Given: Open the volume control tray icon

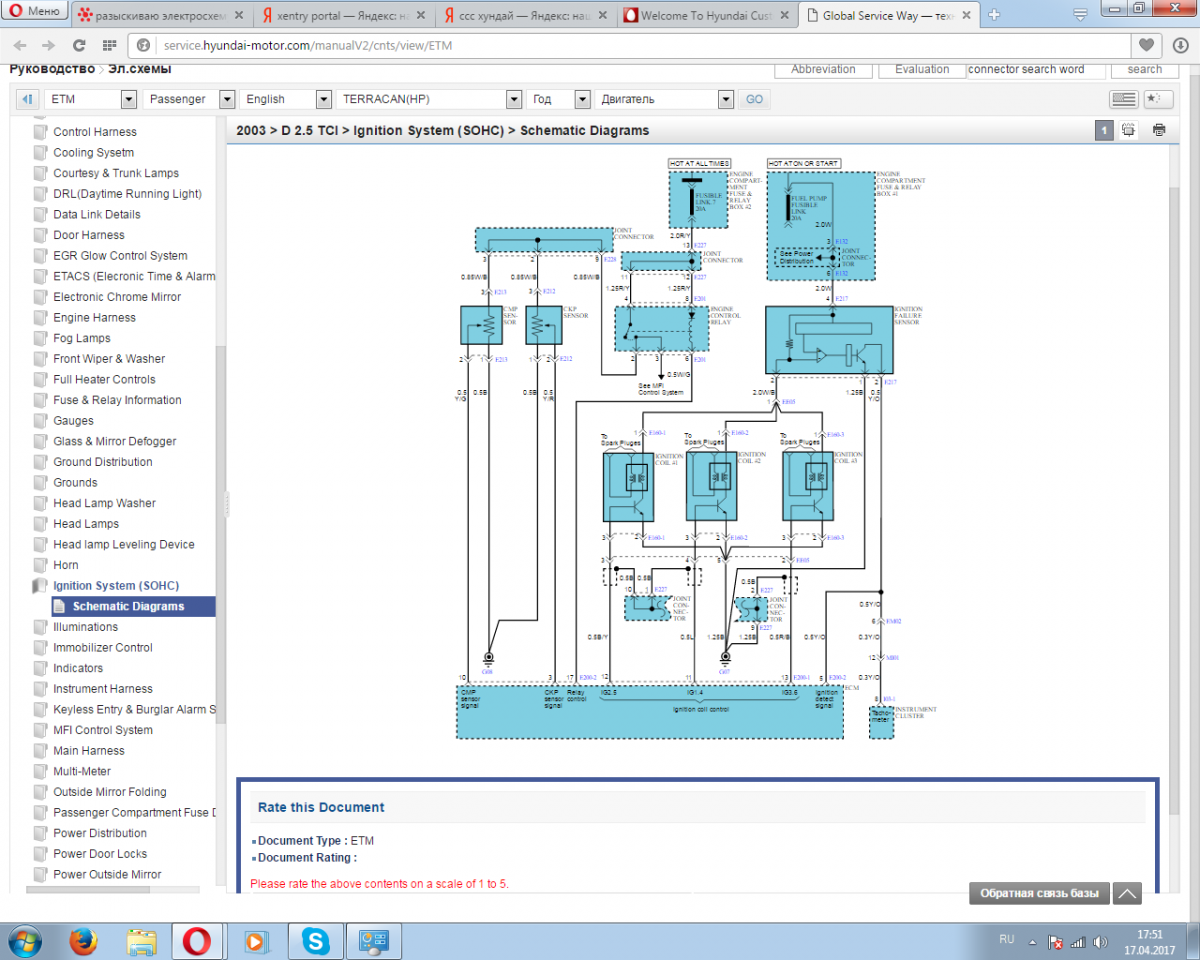Looking at the screenshot, I should 1098,942.
